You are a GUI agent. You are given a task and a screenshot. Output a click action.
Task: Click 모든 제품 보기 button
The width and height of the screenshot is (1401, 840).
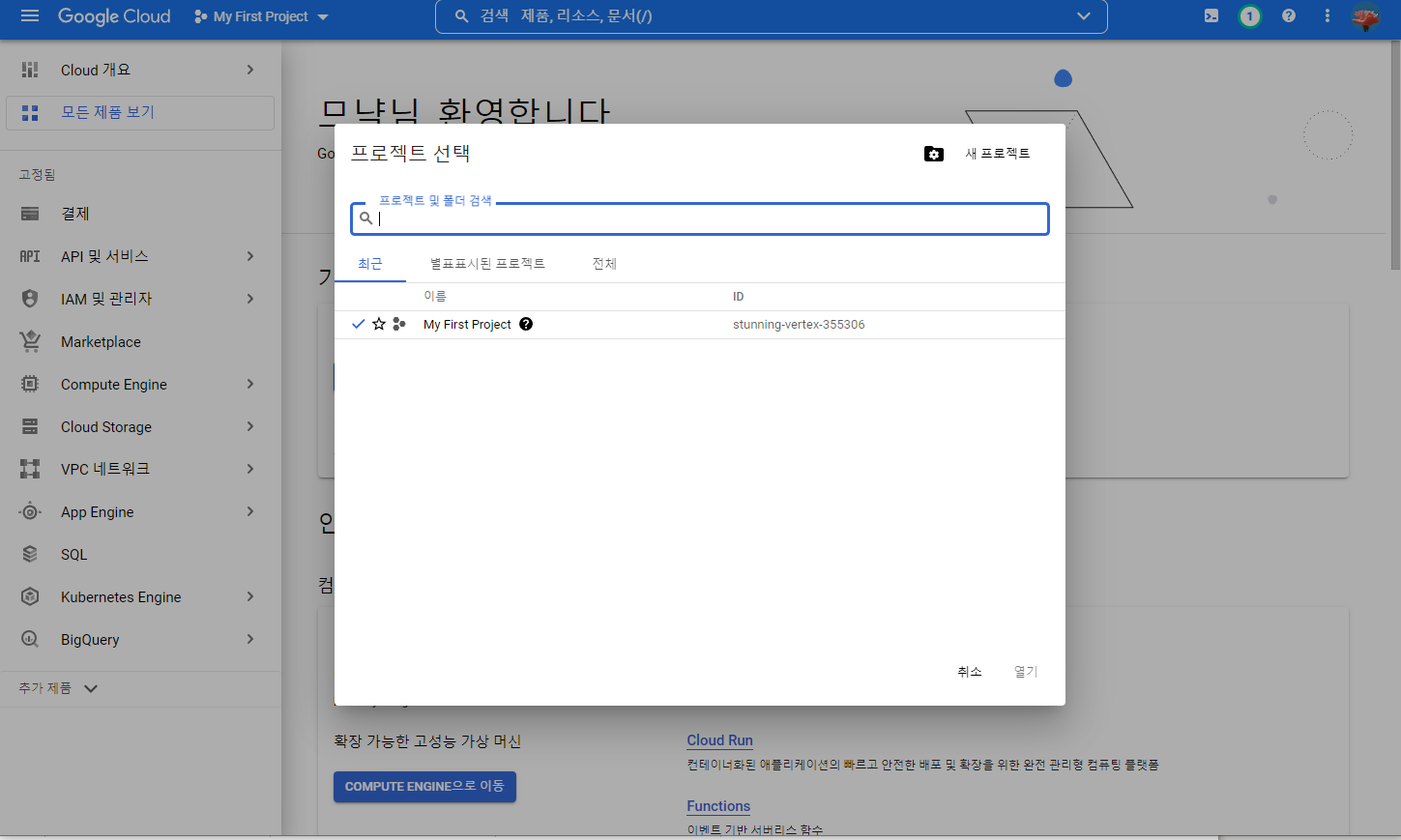[140, 113]
